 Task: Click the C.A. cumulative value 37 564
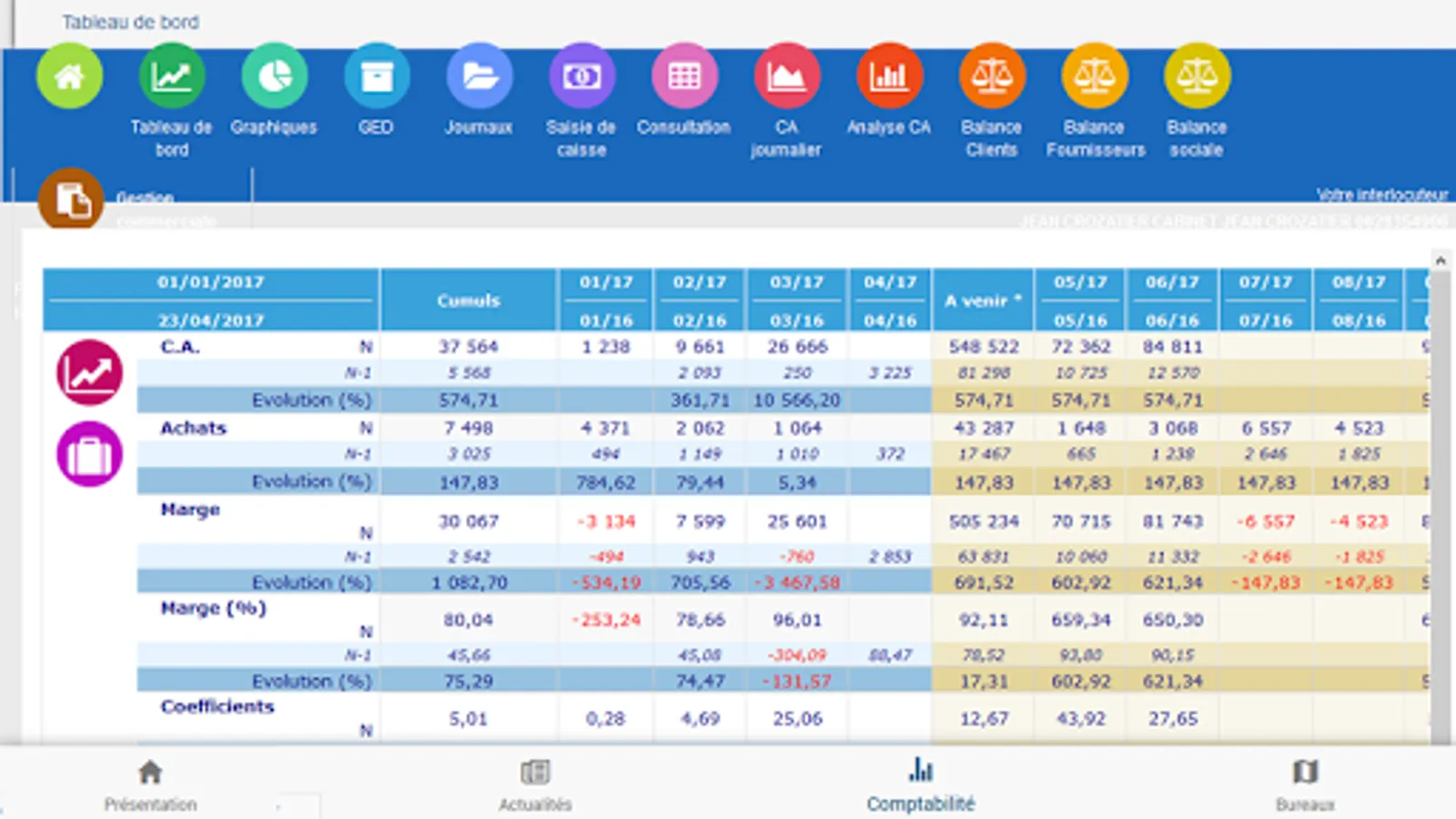(469, 347)
